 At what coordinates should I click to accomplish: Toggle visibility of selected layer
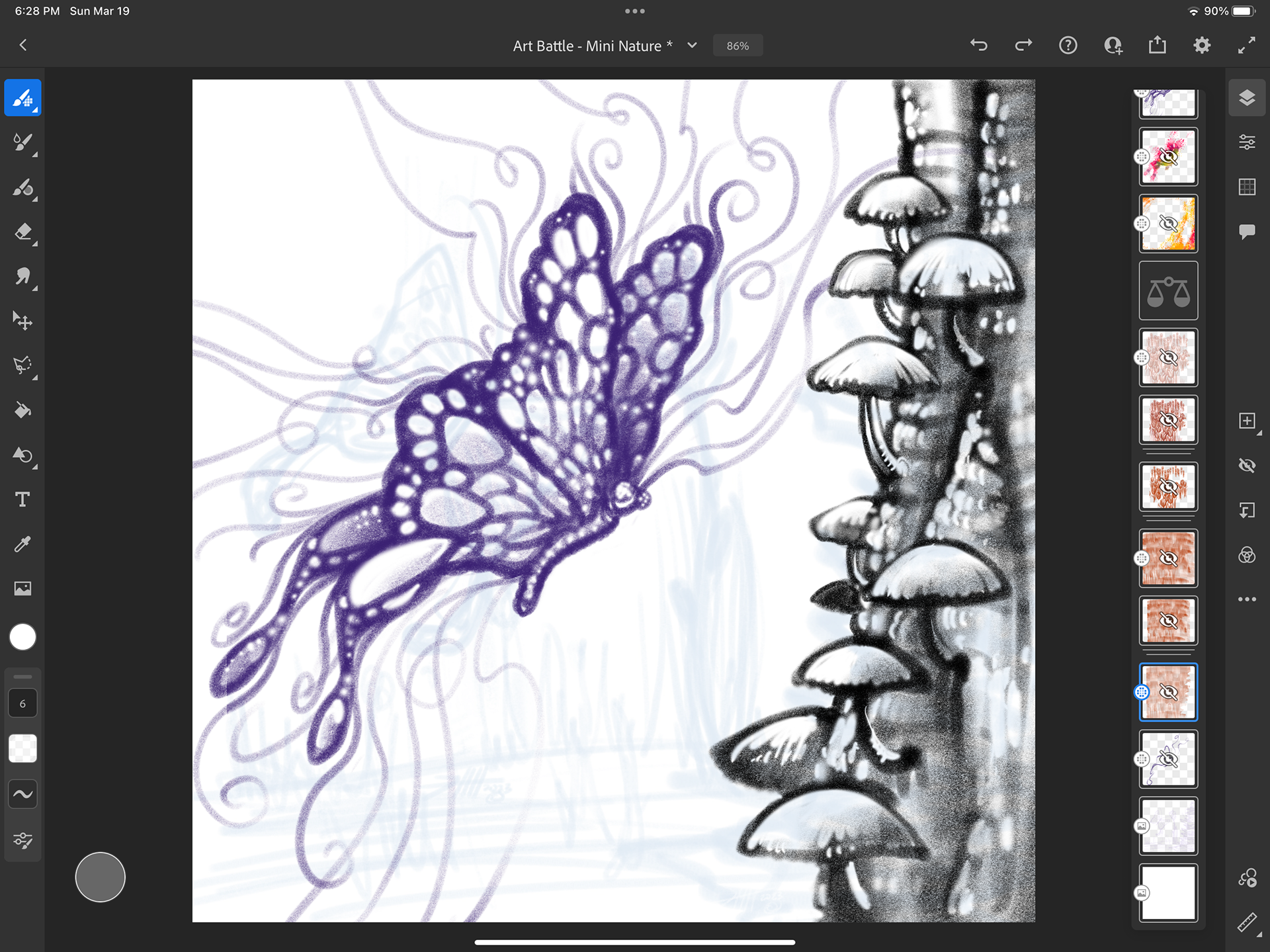(1247, 466)
